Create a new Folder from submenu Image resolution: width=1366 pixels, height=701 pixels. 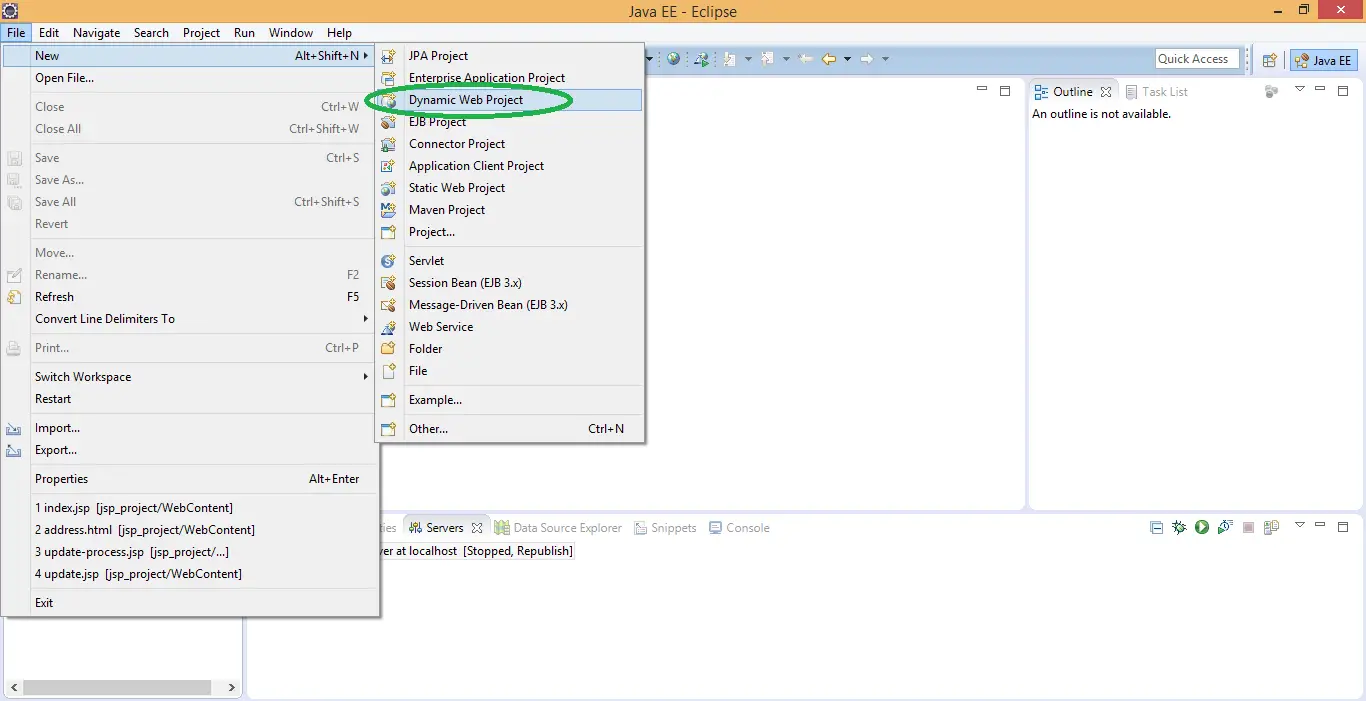[x=510, y=349]
